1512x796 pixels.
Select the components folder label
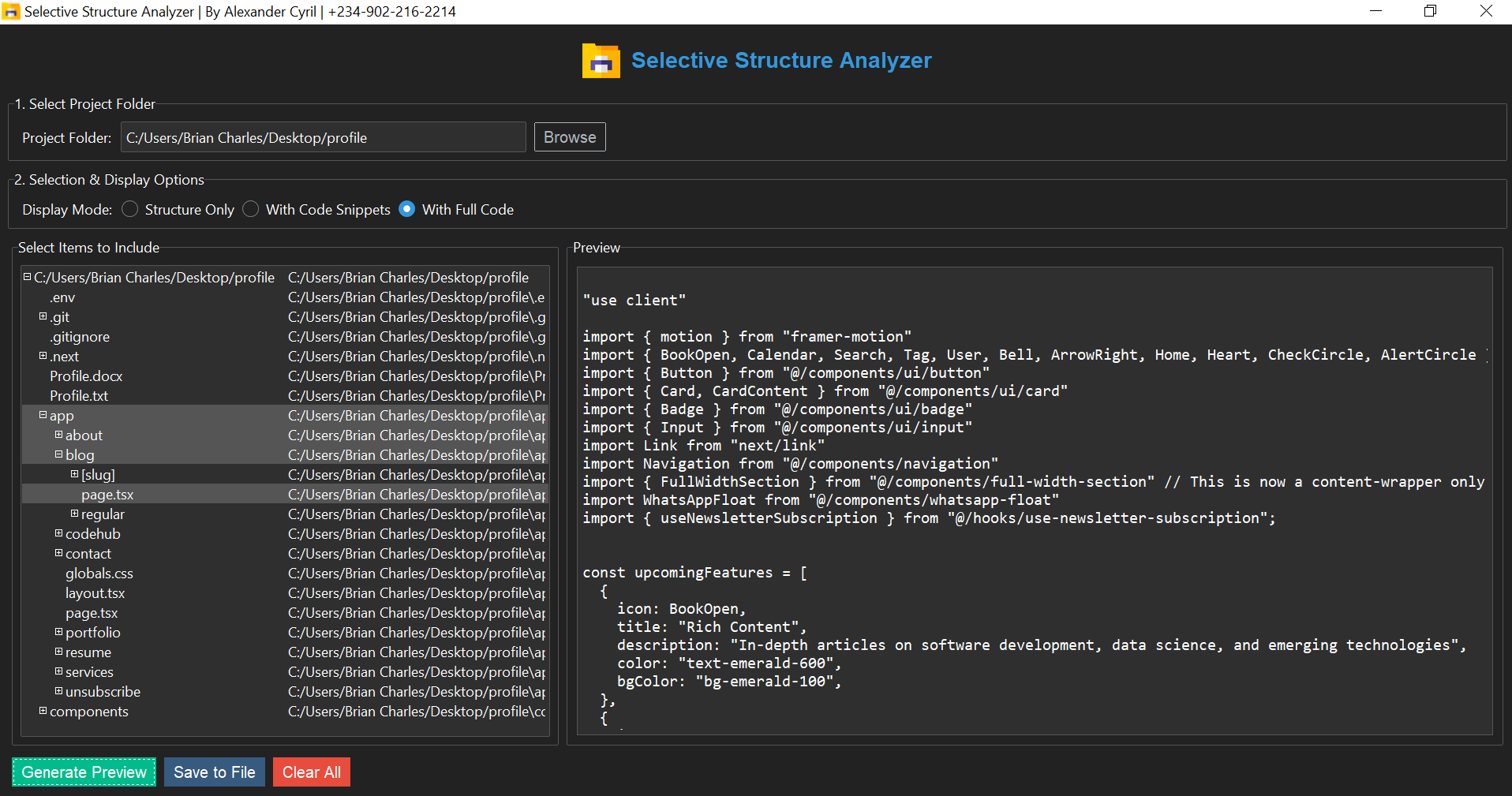point(89,712)
